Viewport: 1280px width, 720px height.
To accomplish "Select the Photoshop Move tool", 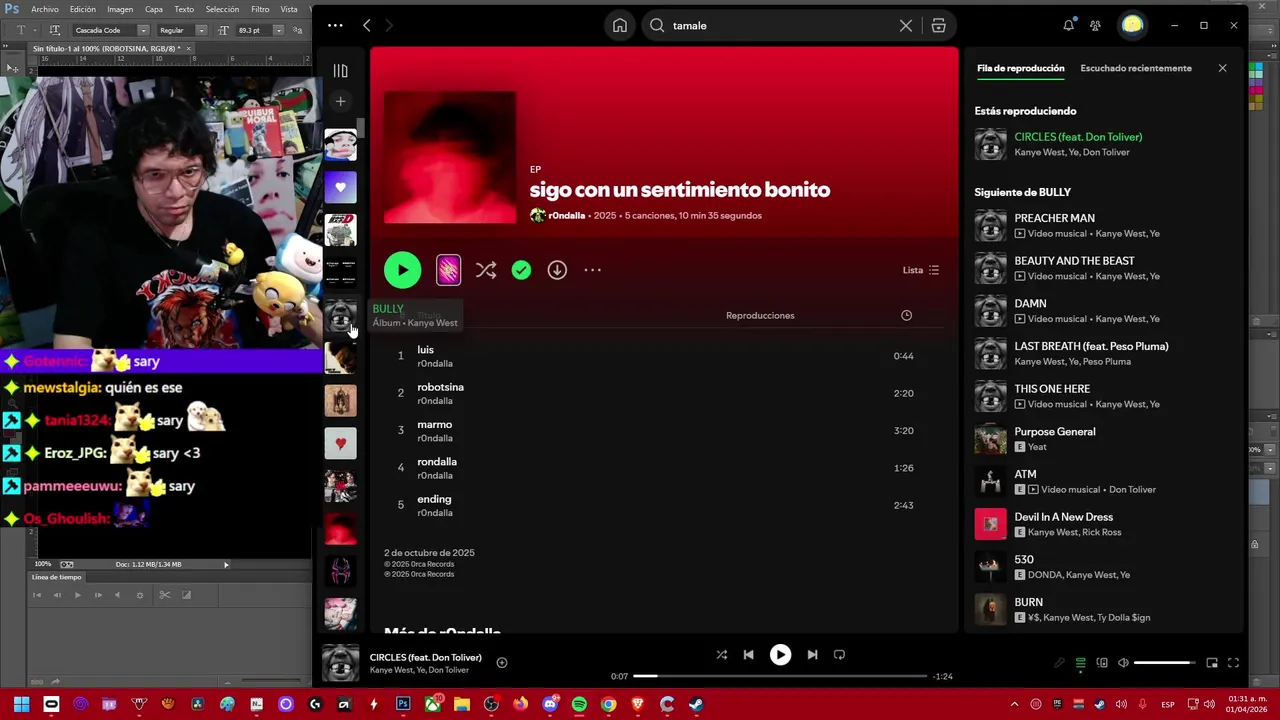I will pyautogui.click(x=13, y=68).
